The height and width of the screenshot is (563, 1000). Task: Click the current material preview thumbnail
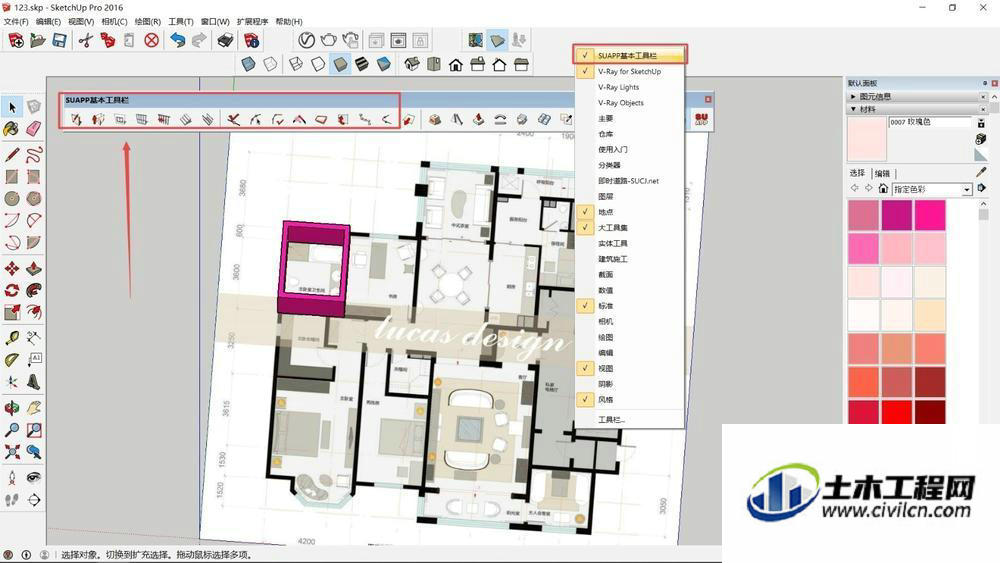click(867, 138)
